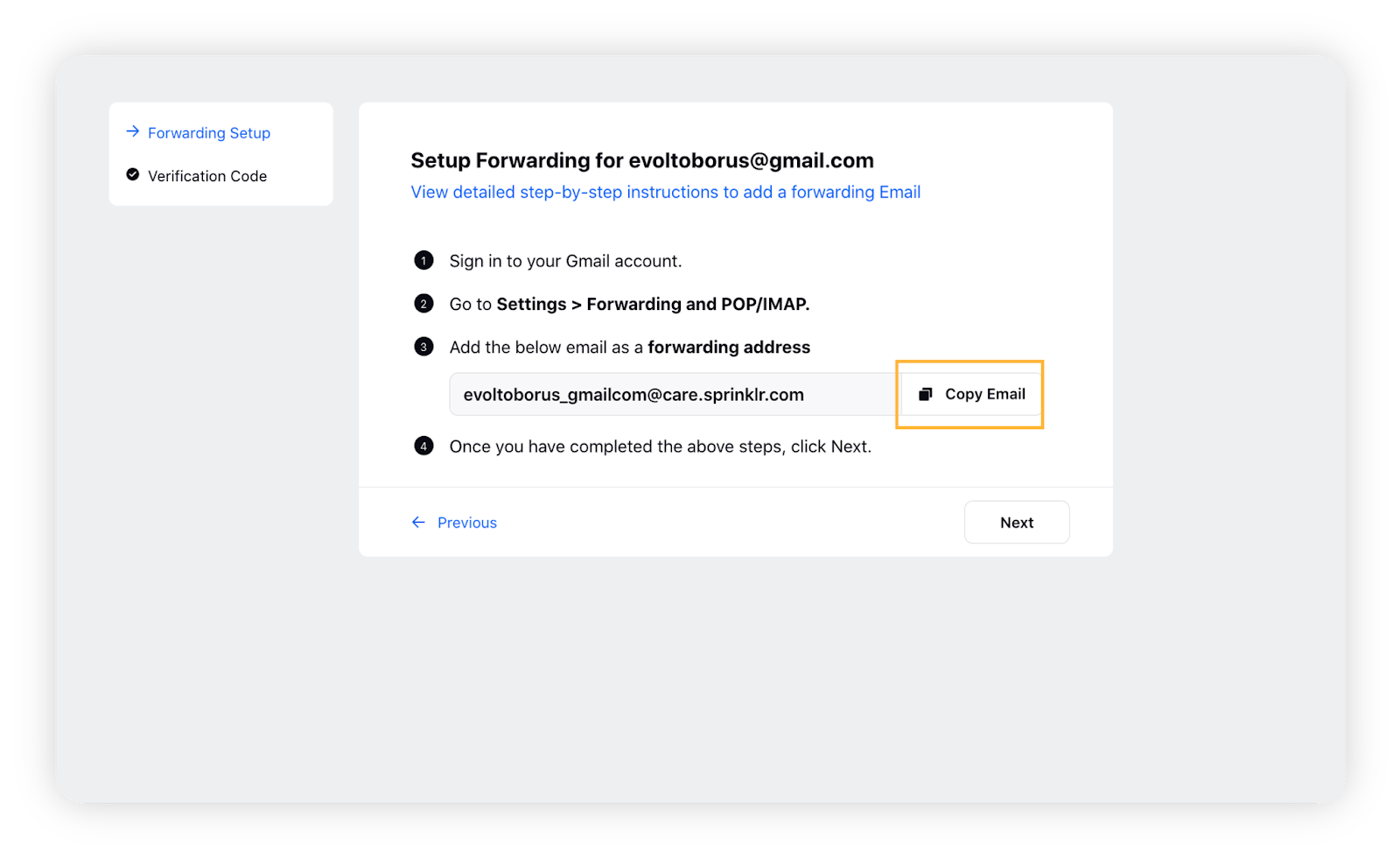Click the step 3 number badge
The width and height of the screenshot is (1400, 858).
[x=423, y=347]
